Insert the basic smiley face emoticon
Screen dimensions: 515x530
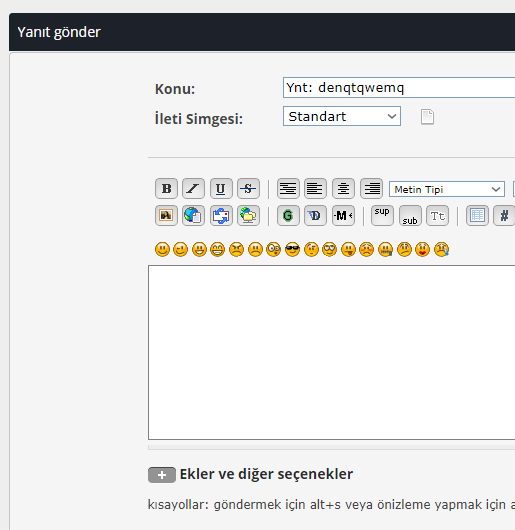point(162,249)
